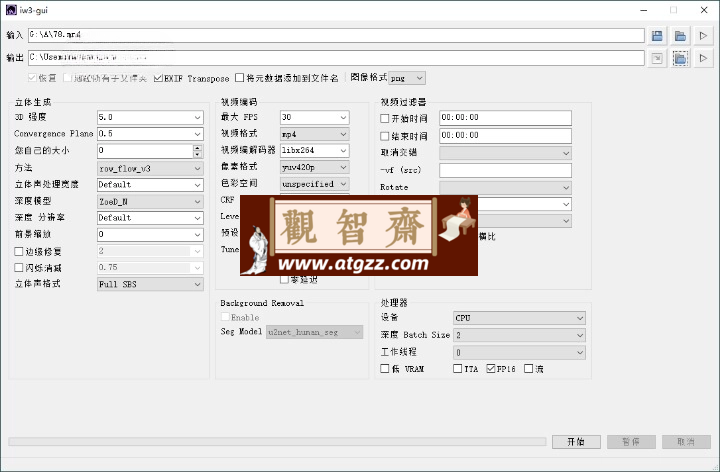Click the 开始时间 00:00:00 field
The width and height of the screenshot is (720, 472).
tap(506, 118)
